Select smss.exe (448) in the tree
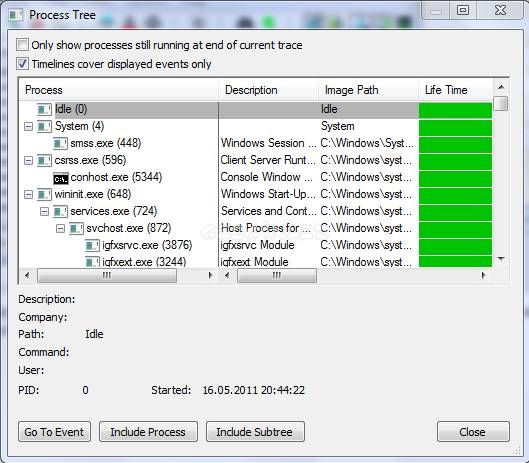529x463 pixels. click(x=106, y=143)
